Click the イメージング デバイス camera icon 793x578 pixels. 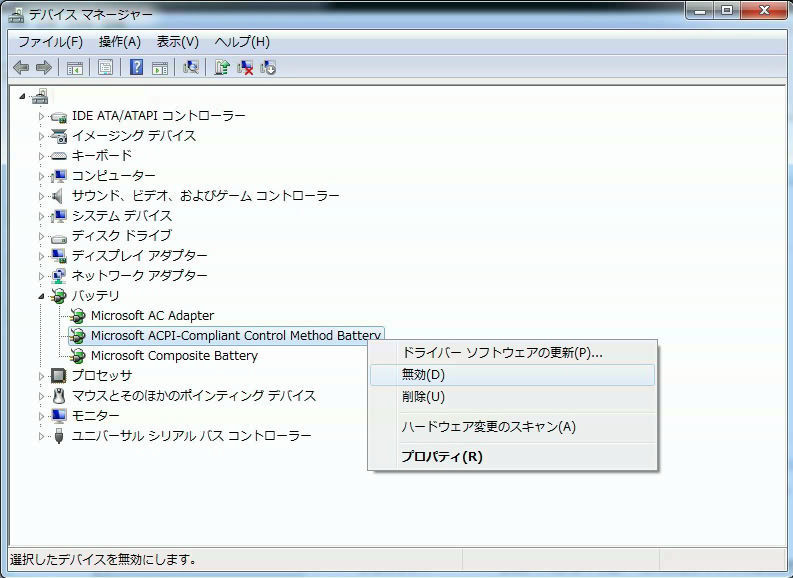click(x=59, y=136)
